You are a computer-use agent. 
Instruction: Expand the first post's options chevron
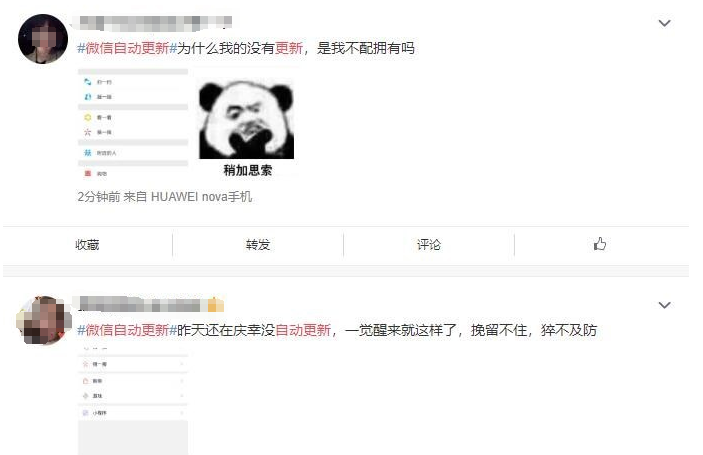tap(664, 23)
